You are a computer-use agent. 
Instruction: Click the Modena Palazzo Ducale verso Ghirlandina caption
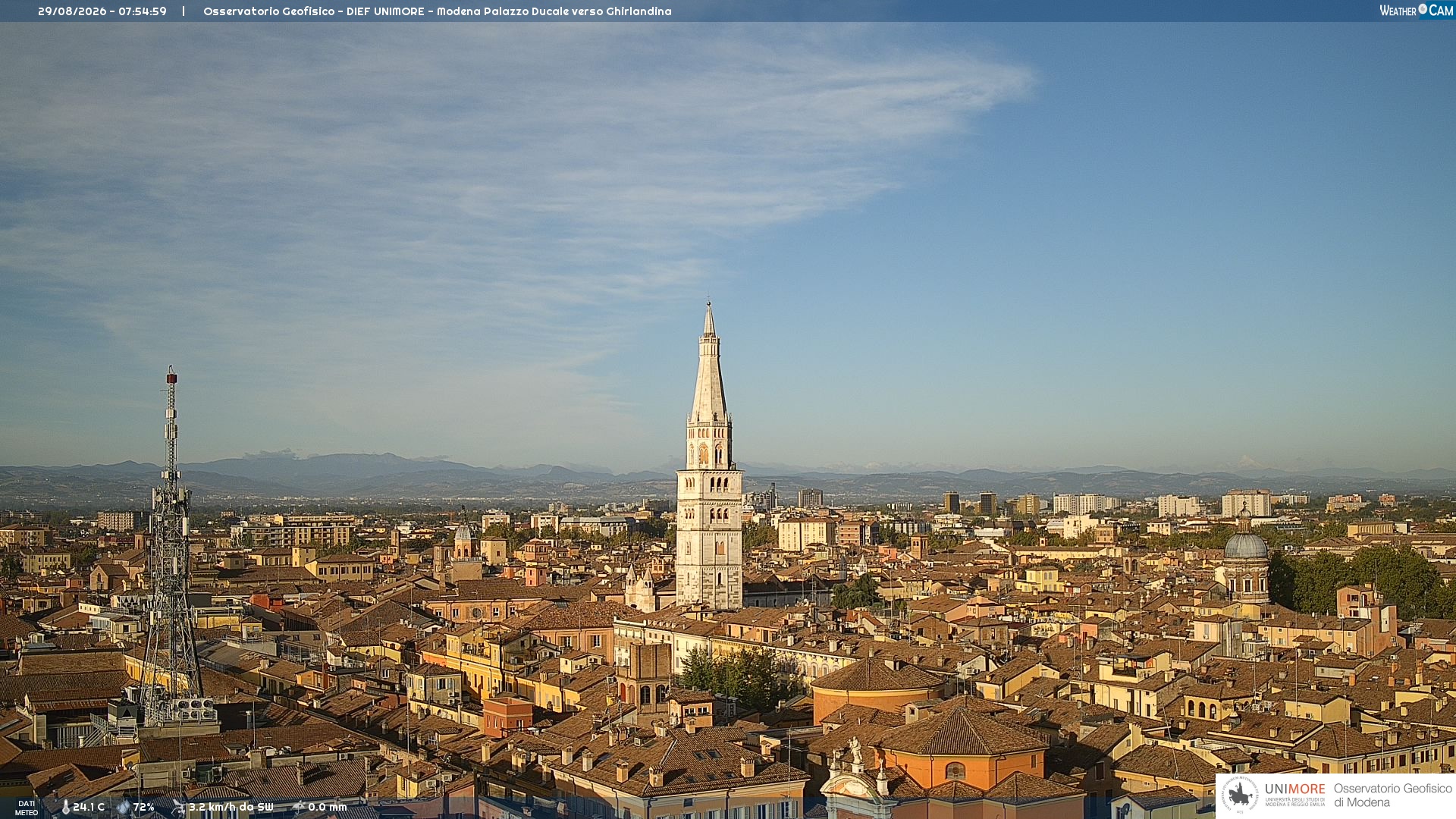tap(554, 11)
